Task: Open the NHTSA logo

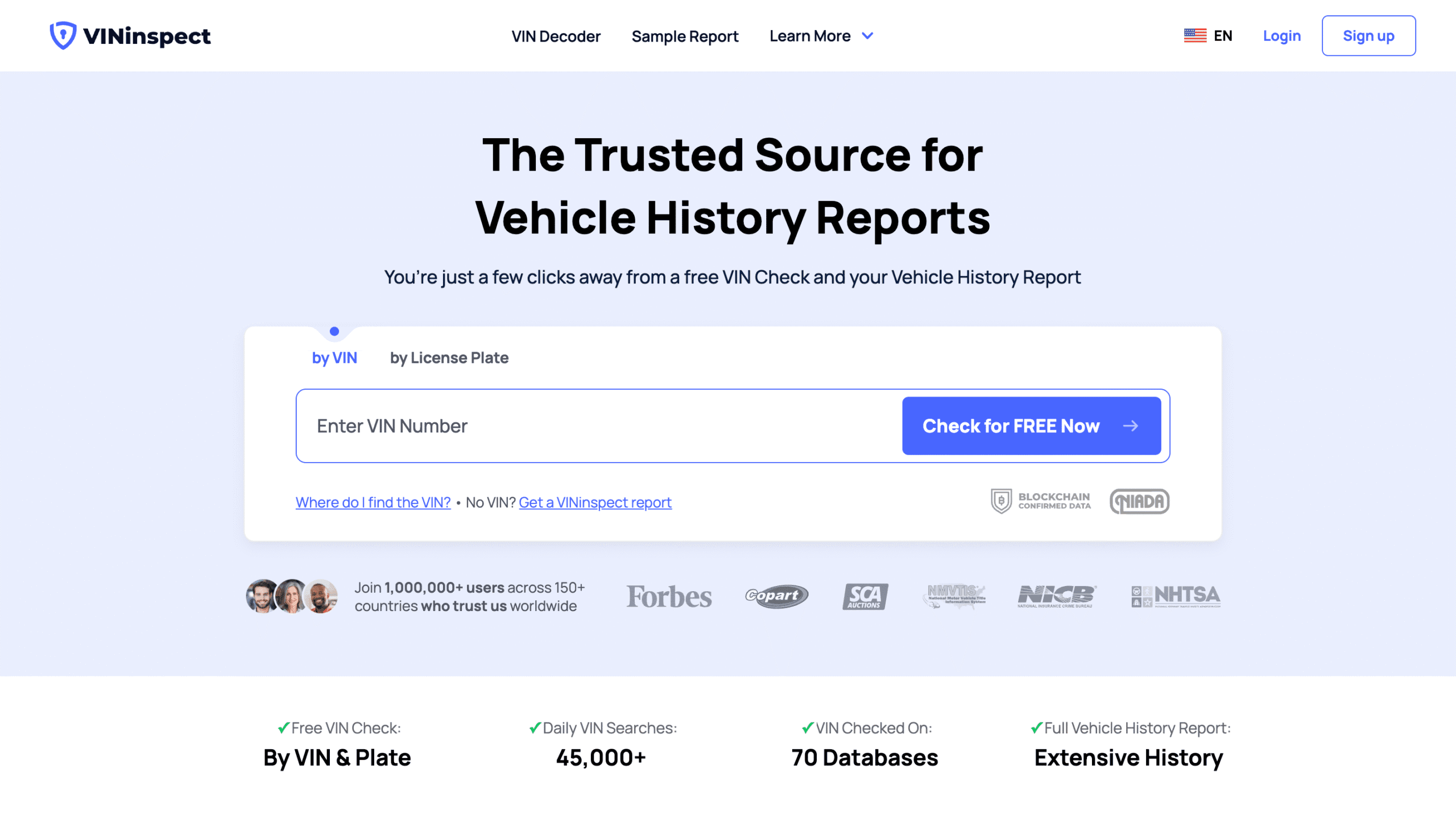Action: point(1176,597)
